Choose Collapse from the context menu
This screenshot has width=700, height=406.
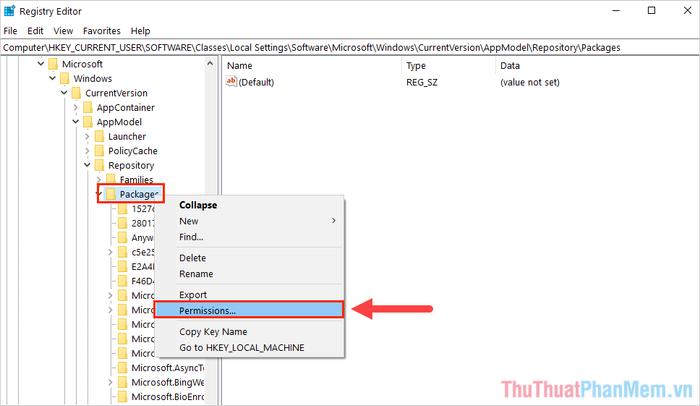pyautogui.click(x=249, y=205)
